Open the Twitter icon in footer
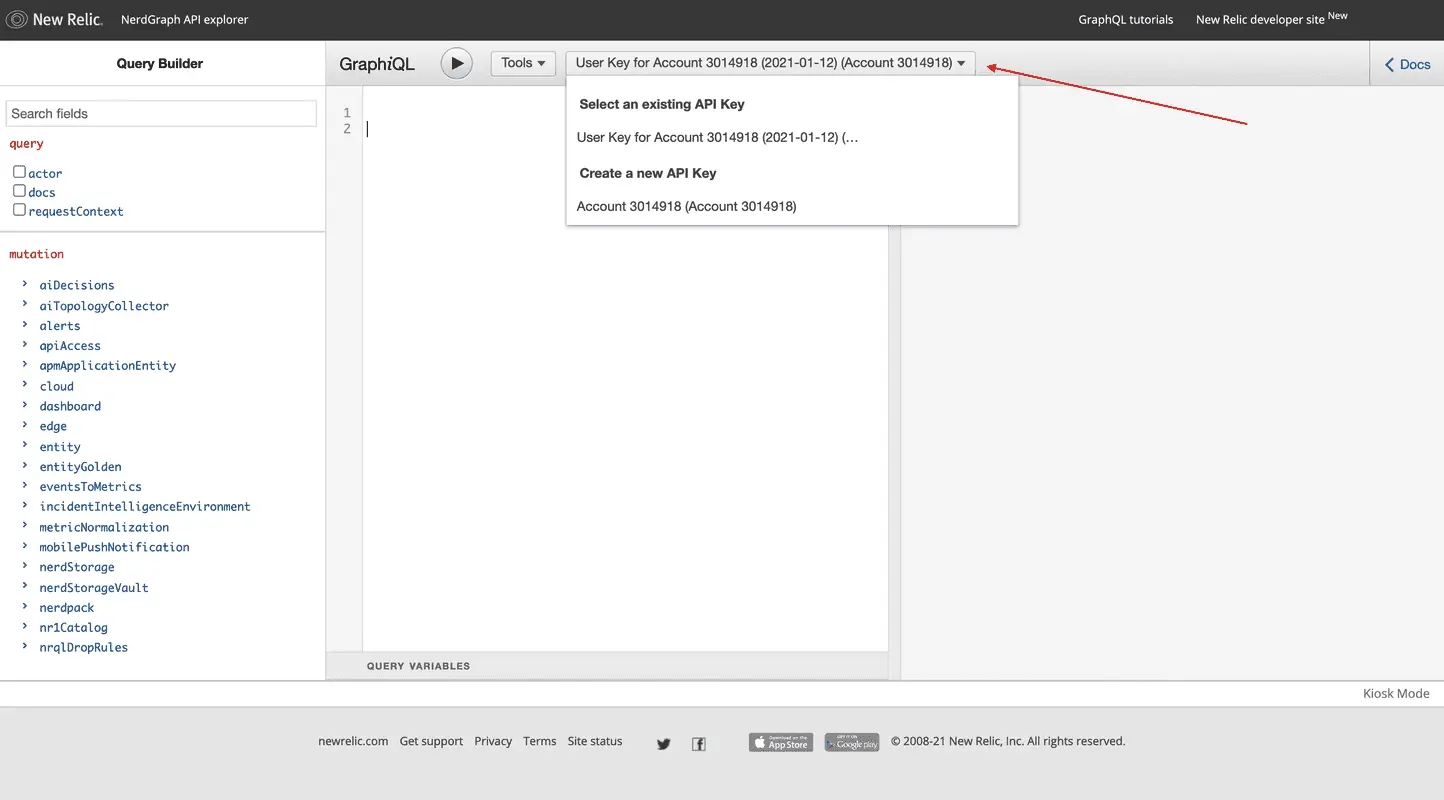The width and height of the screenshot is (1444, 800). (663, 743)
